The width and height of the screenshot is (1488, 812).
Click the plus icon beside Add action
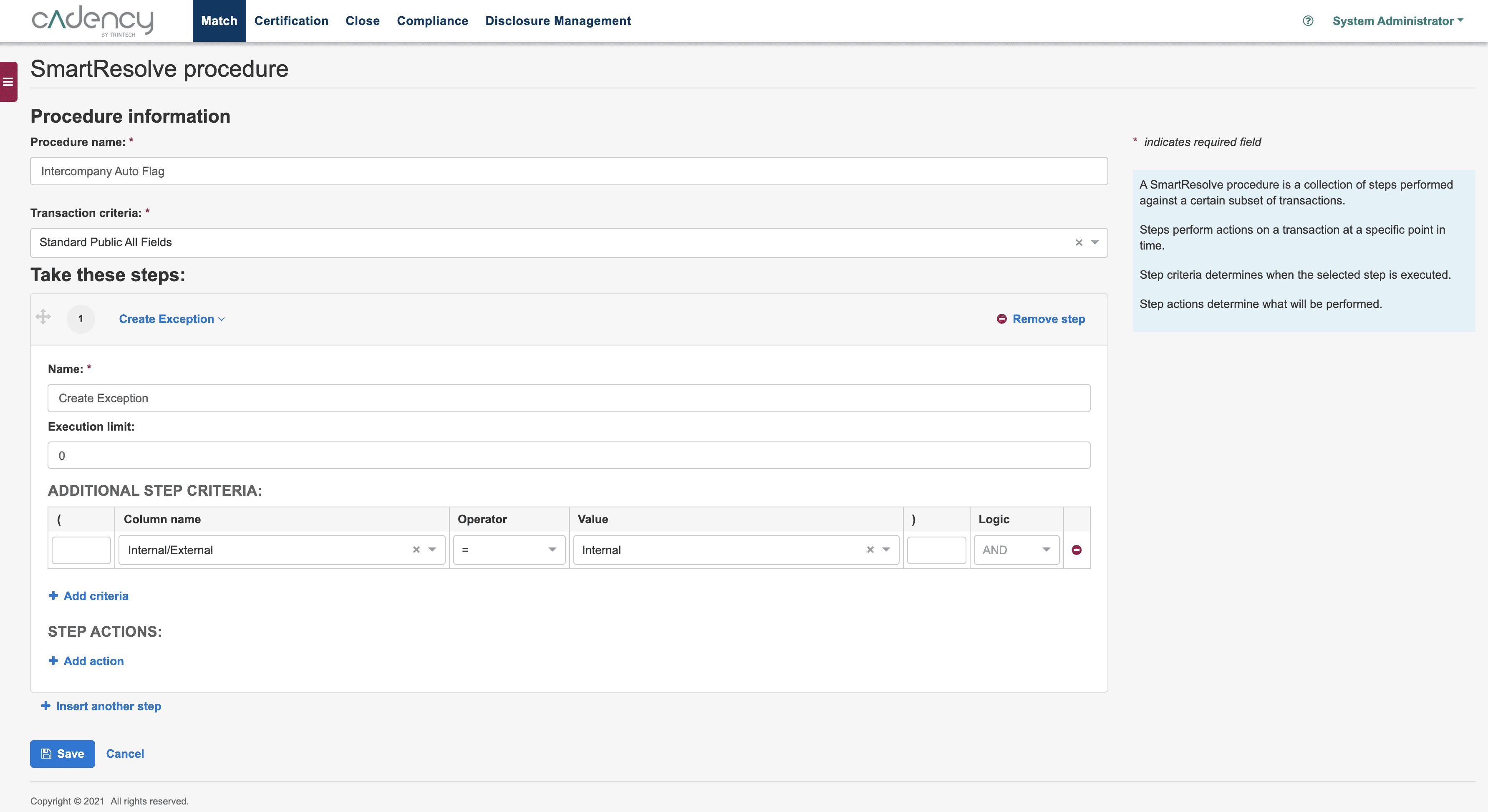click(x=53, y=661)
